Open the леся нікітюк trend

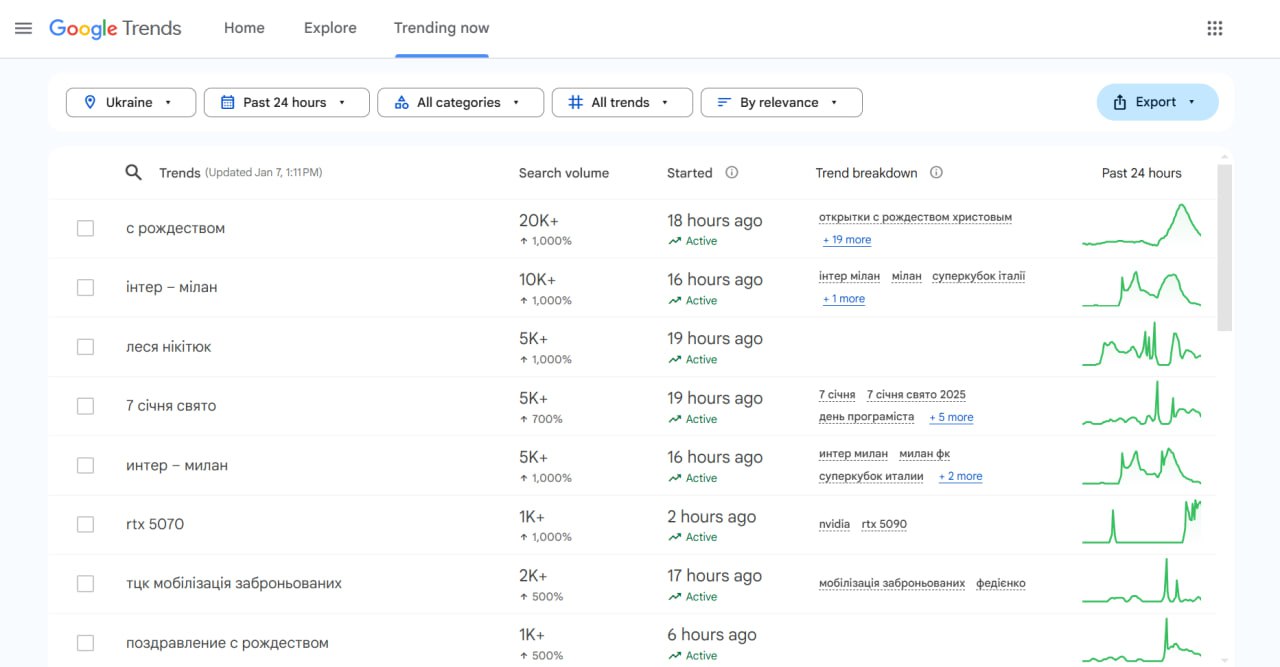tap(169, 347)
